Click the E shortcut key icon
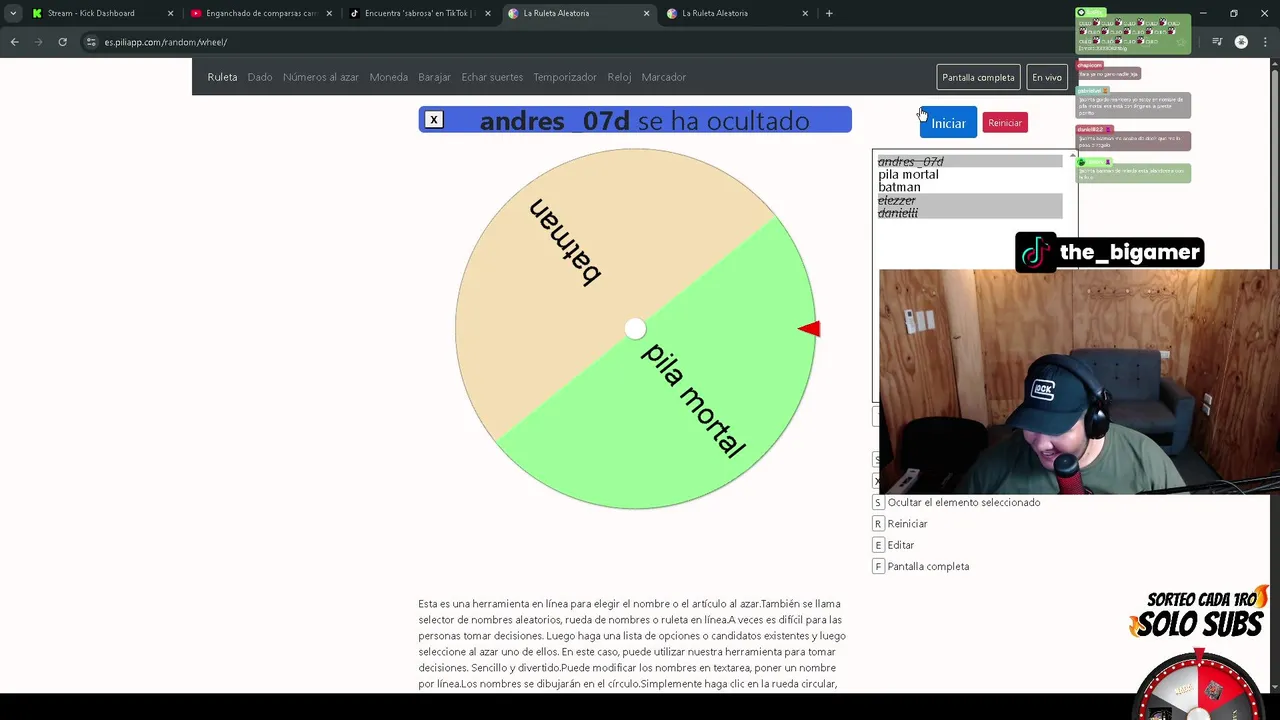This screenshot has width=1280, height=720. 878,545
